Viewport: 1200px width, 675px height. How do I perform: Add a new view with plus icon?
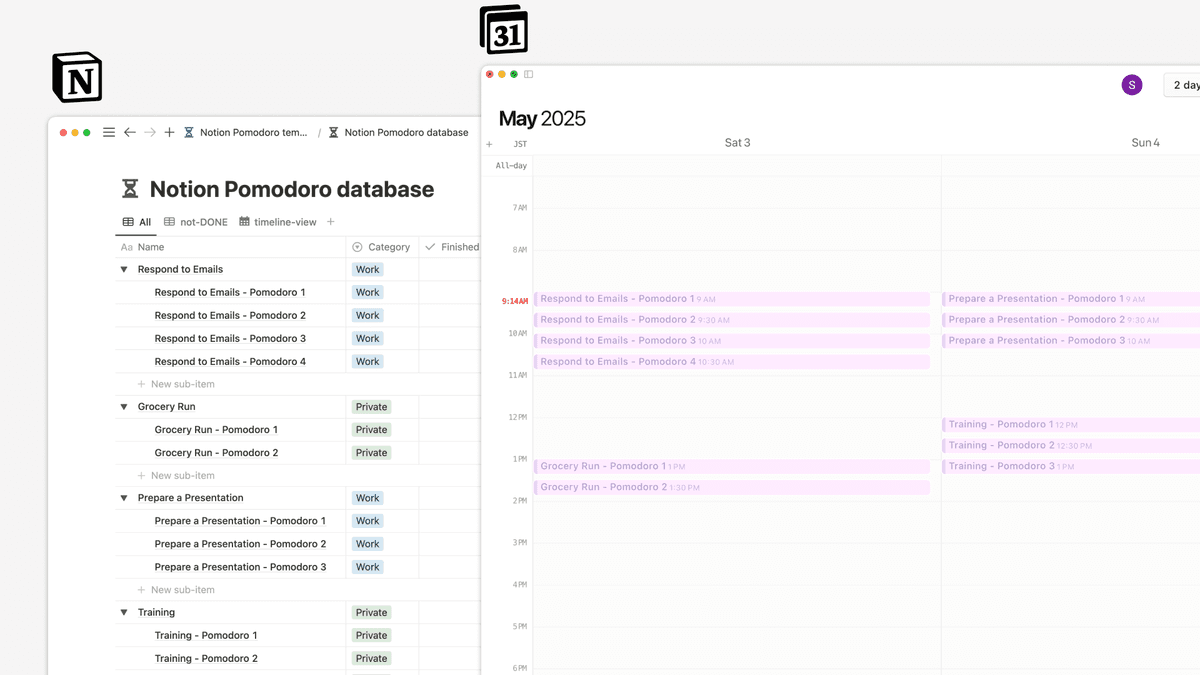331,222
